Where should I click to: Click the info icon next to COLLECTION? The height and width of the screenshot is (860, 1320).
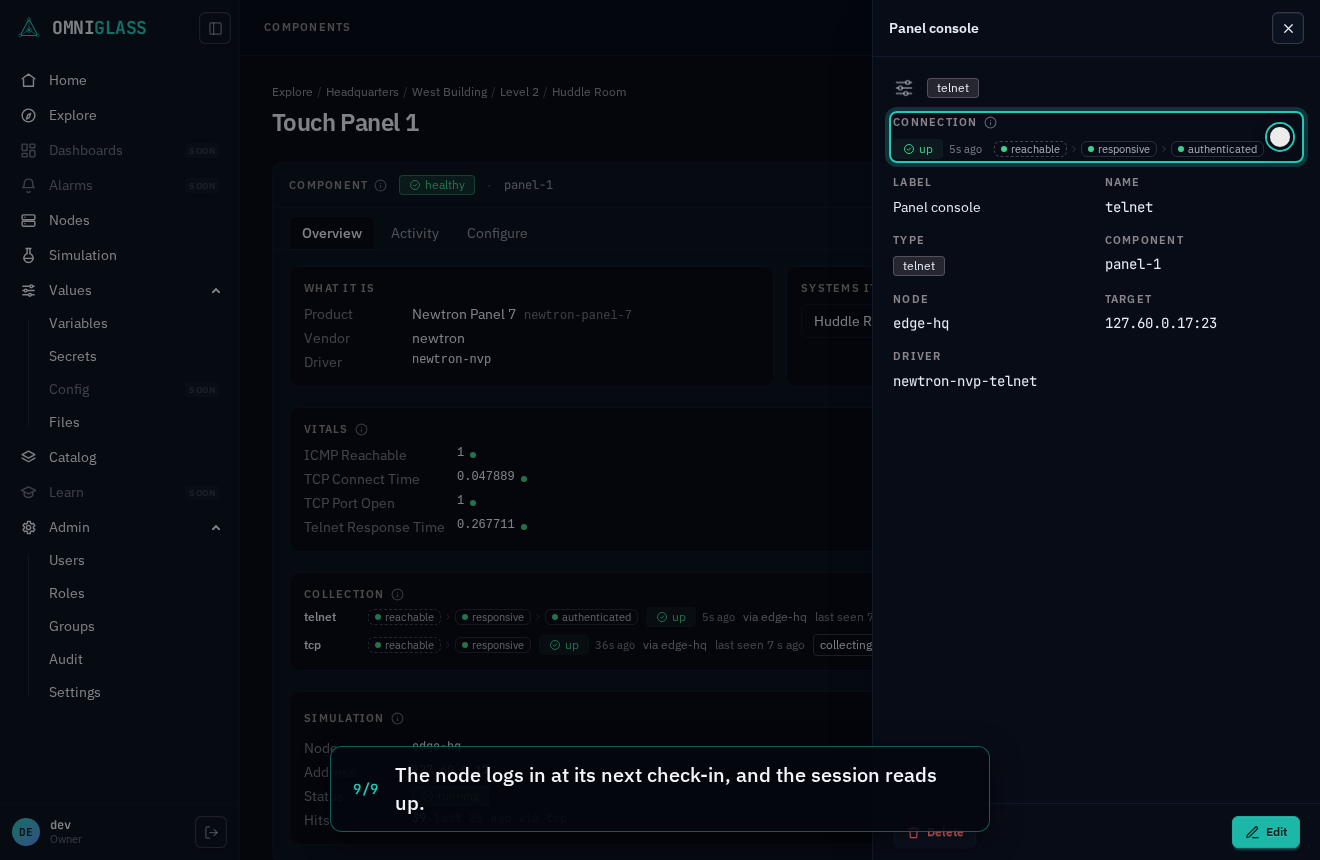397,595
